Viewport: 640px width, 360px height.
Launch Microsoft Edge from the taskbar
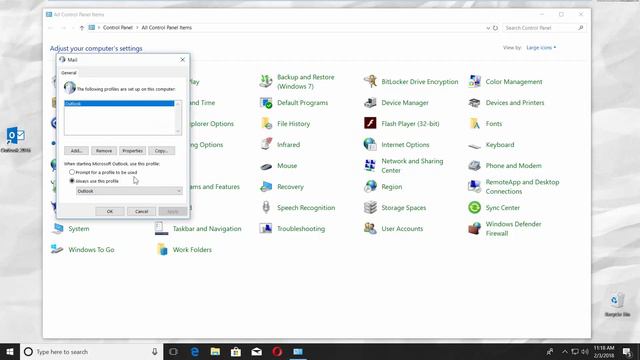pyautogui.click(x=195, y=351)
